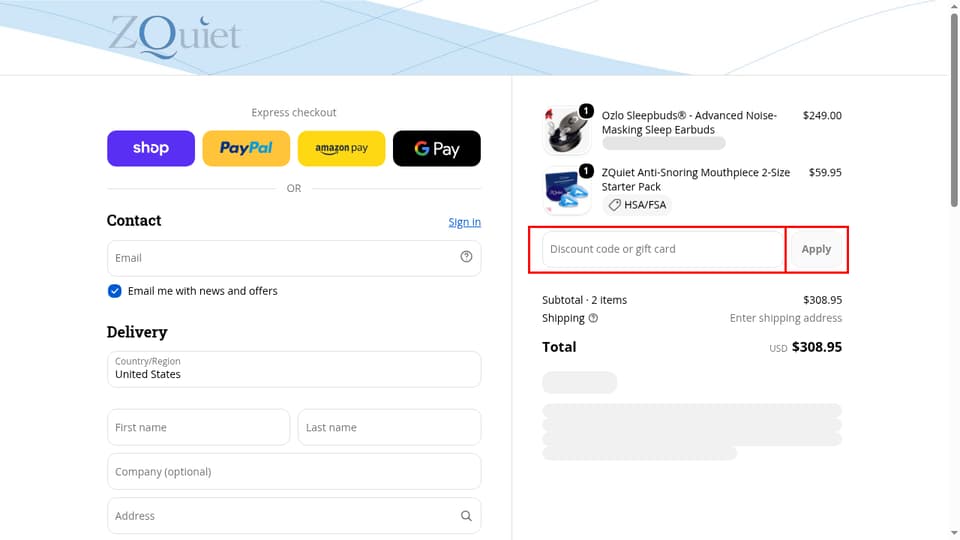Viewport: 960px width, 540px height.
Task: Focus the Email input field
Action: click(x=294, y=258)
